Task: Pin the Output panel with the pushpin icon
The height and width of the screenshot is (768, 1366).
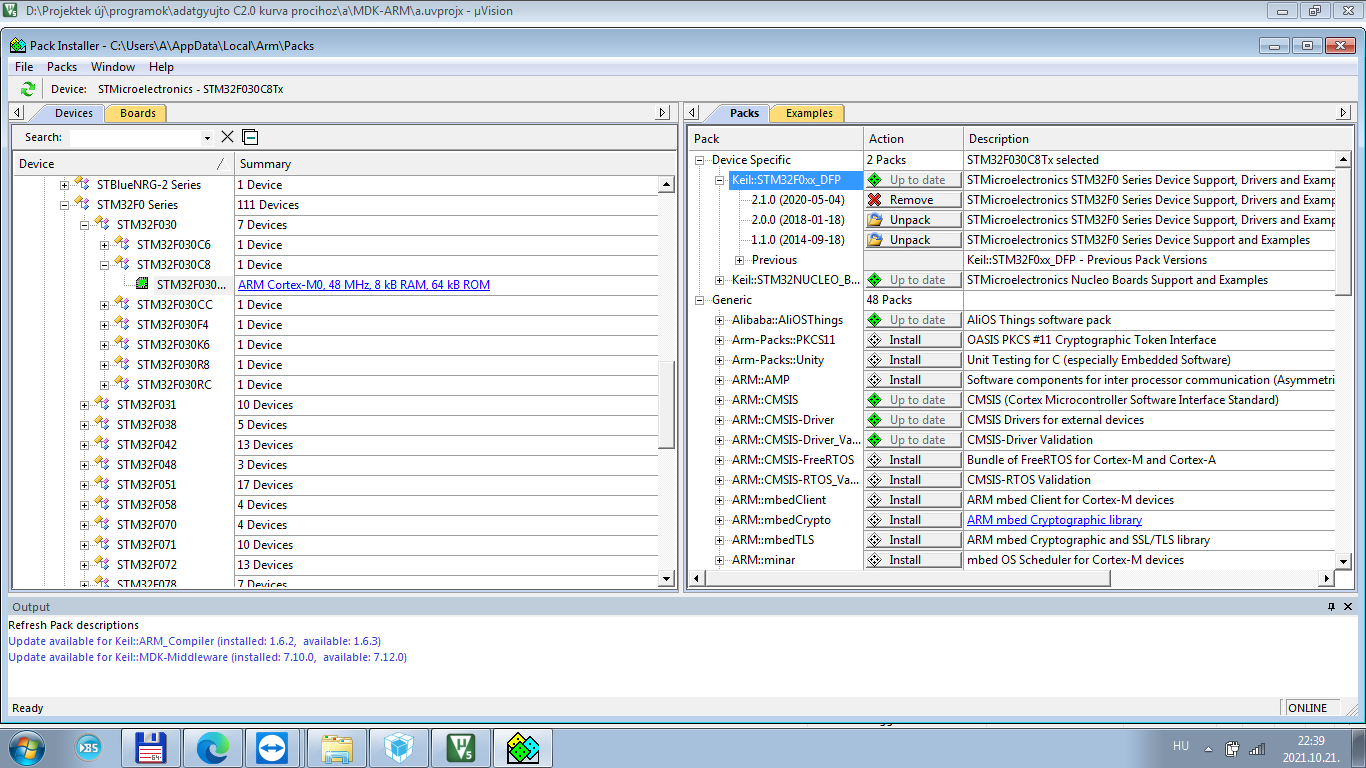Action: [x=1331, y=607]
